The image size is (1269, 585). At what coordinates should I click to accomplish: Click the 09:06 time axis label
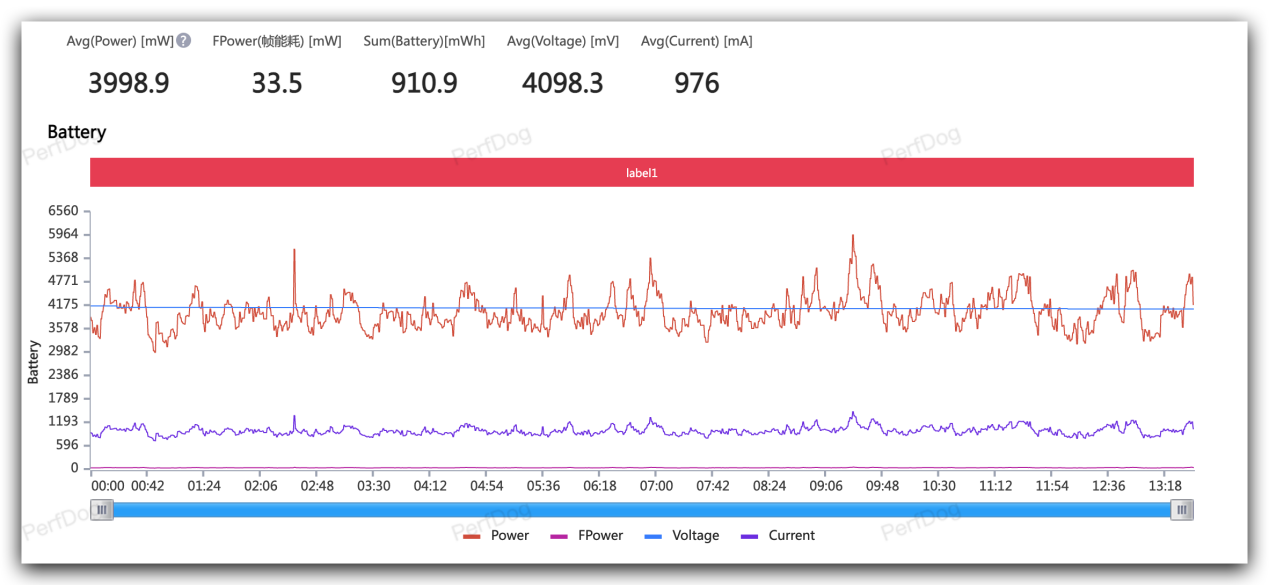click(x=826, y=486)
